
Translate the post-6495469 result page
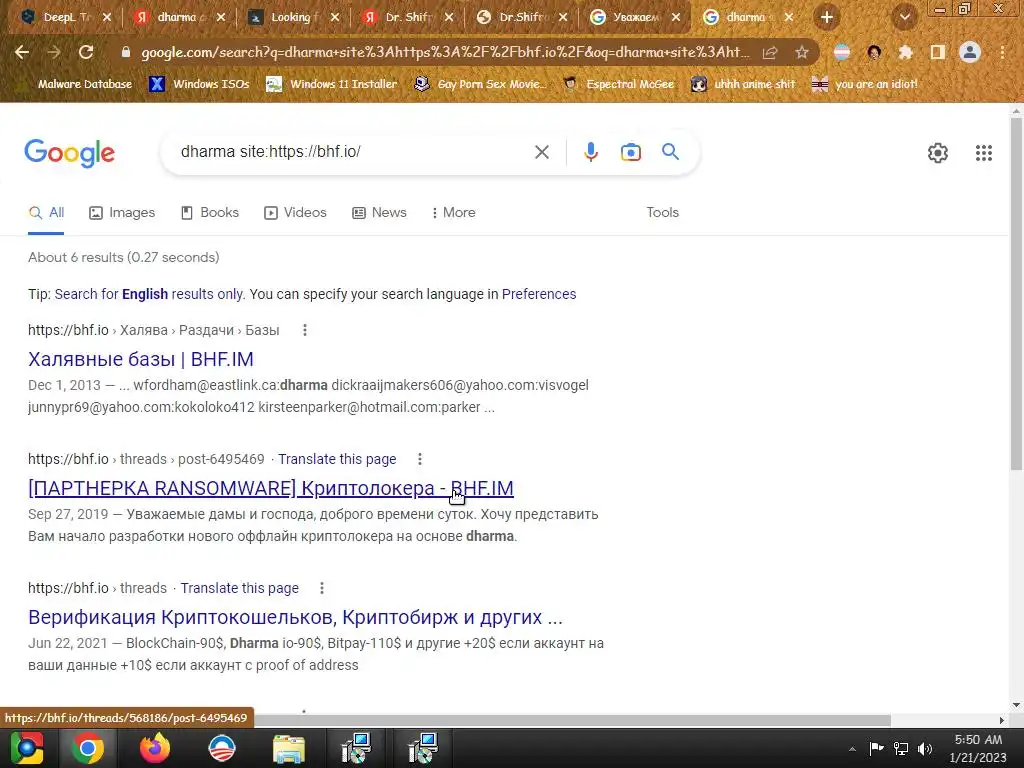point(337,459)
